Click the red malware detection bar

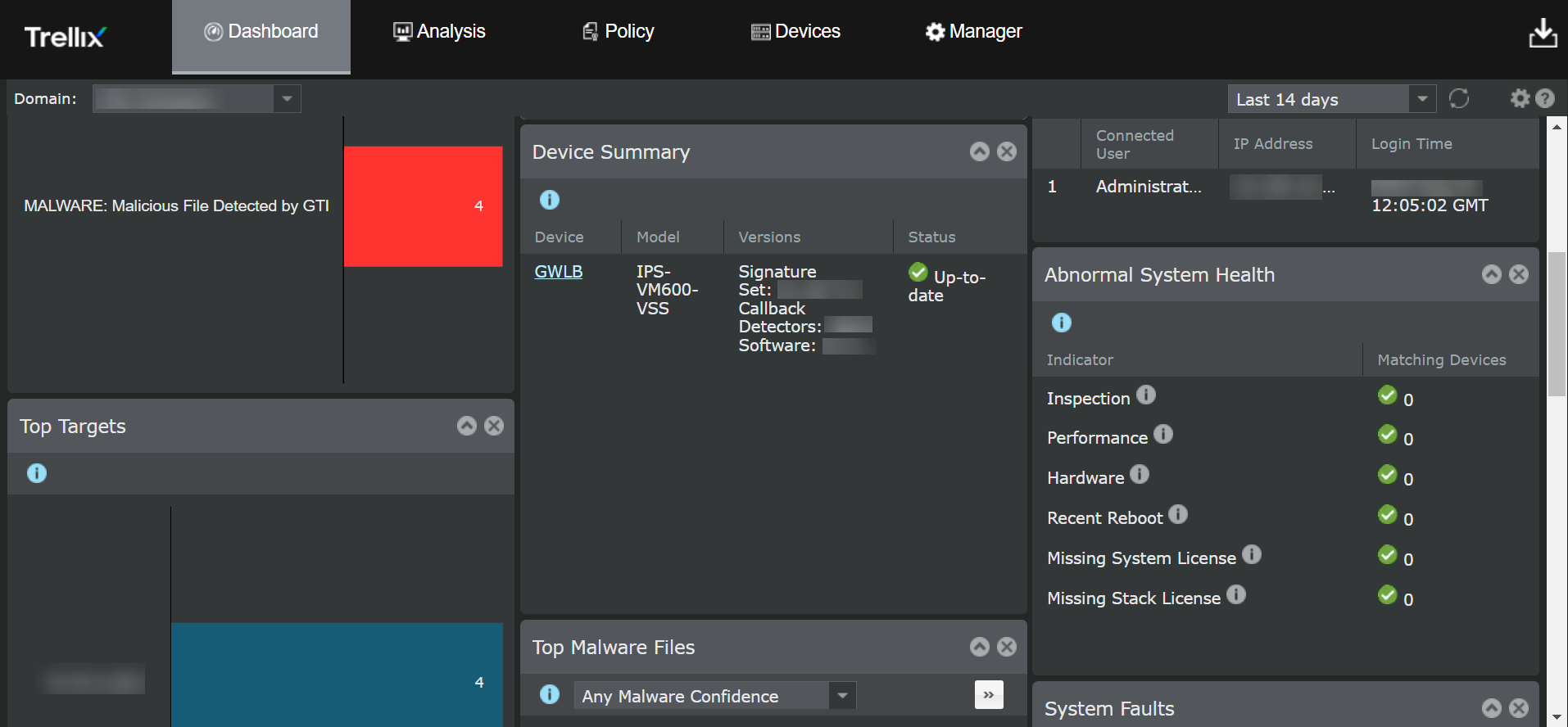pyautogui.click(x=423, y=206)
